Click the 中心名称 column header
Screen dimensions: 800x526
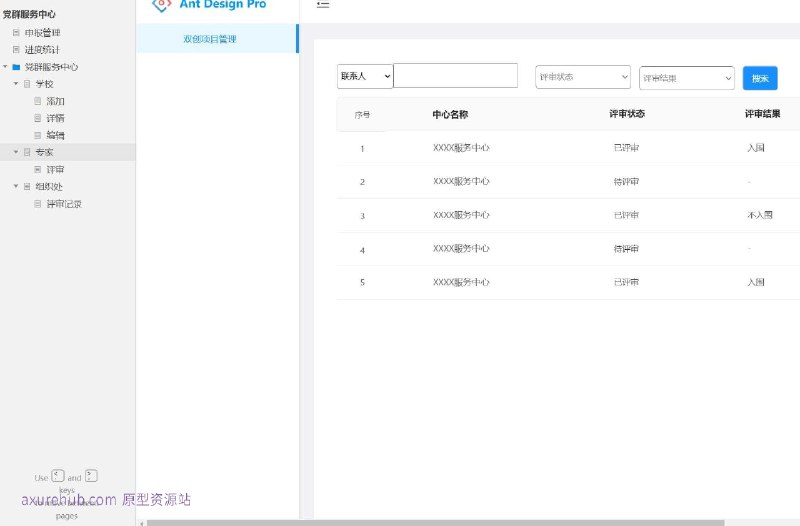click(450, 114)
